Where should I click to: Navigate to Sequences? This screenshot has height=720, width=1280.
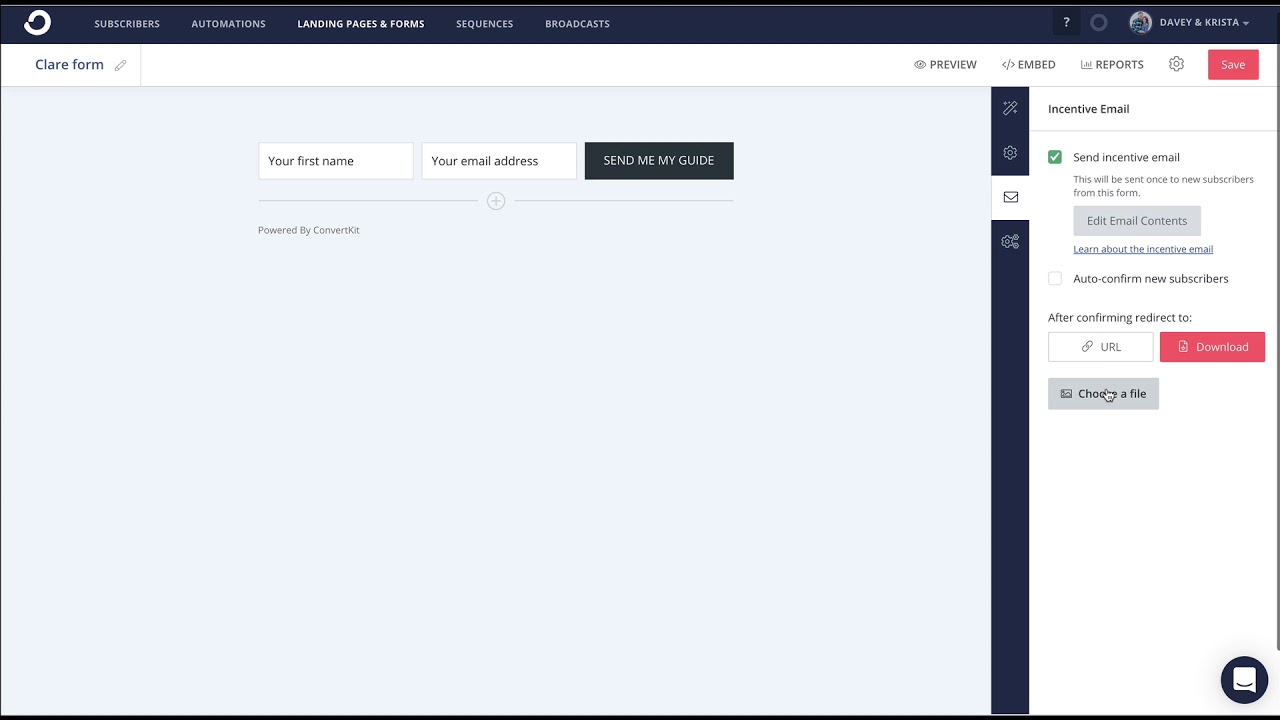pos(484,23)
